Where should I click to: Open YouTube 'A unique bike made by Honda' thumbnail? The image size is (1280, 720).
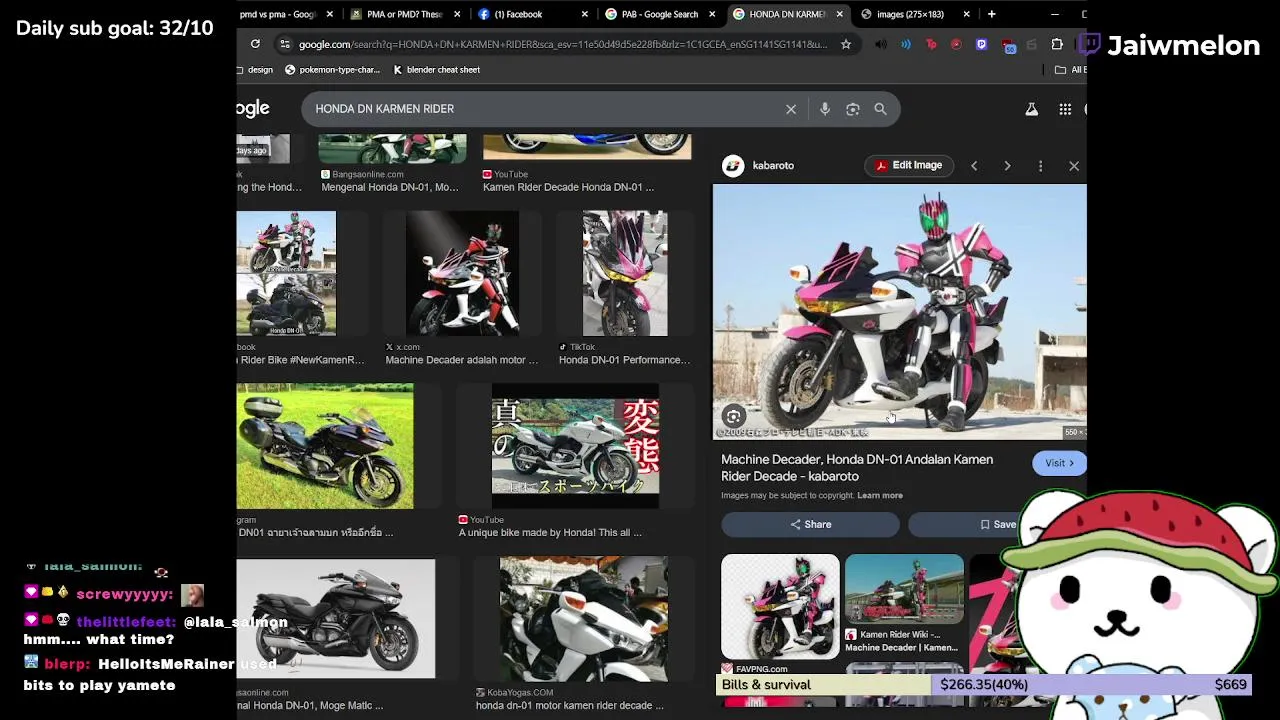click(575, 446)
